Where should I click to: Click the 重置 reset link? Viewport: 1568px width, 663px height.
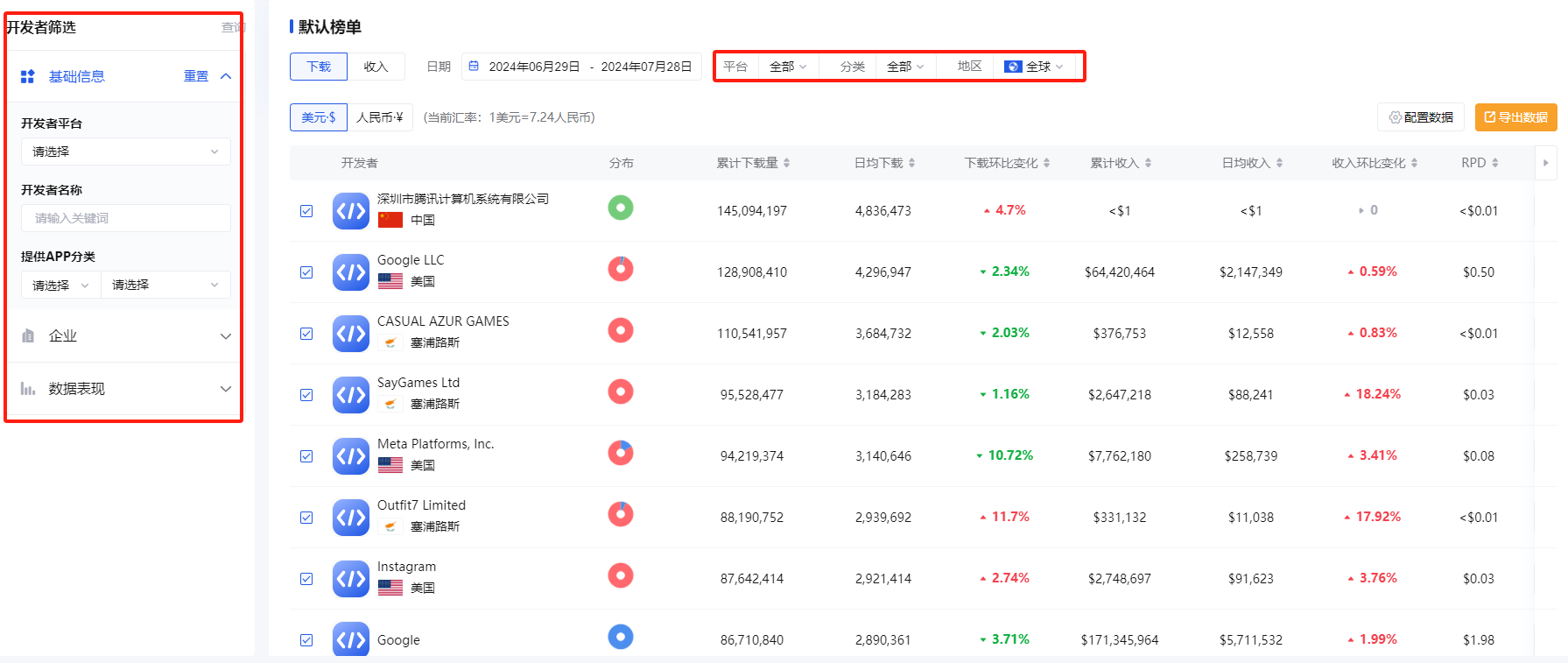tap(196, 76)
